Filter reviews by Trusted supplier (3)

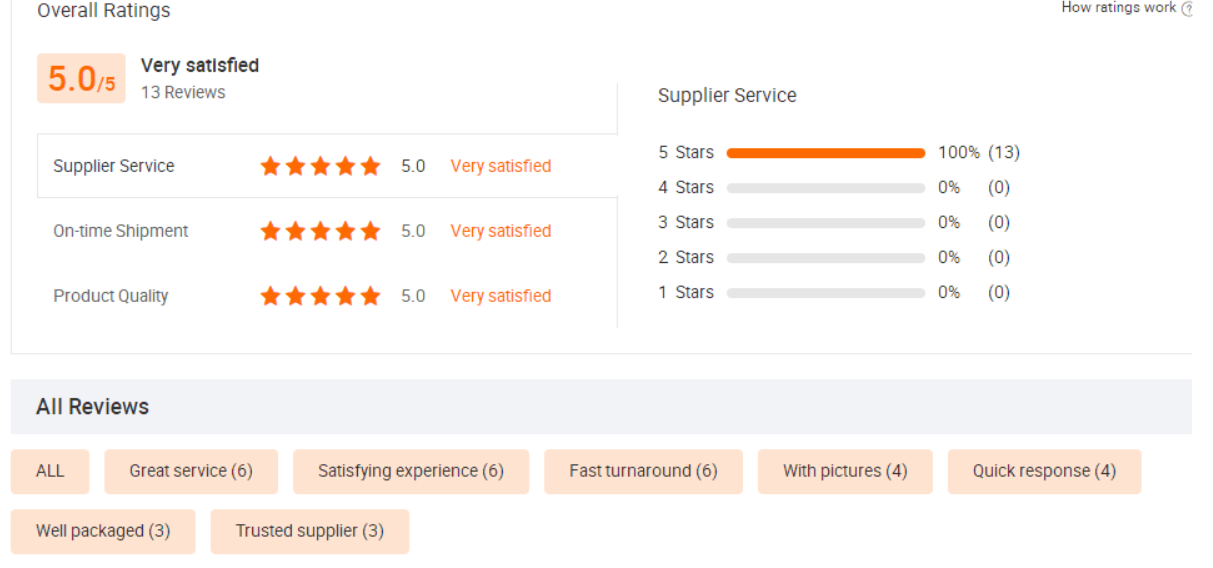click(310, 531)
